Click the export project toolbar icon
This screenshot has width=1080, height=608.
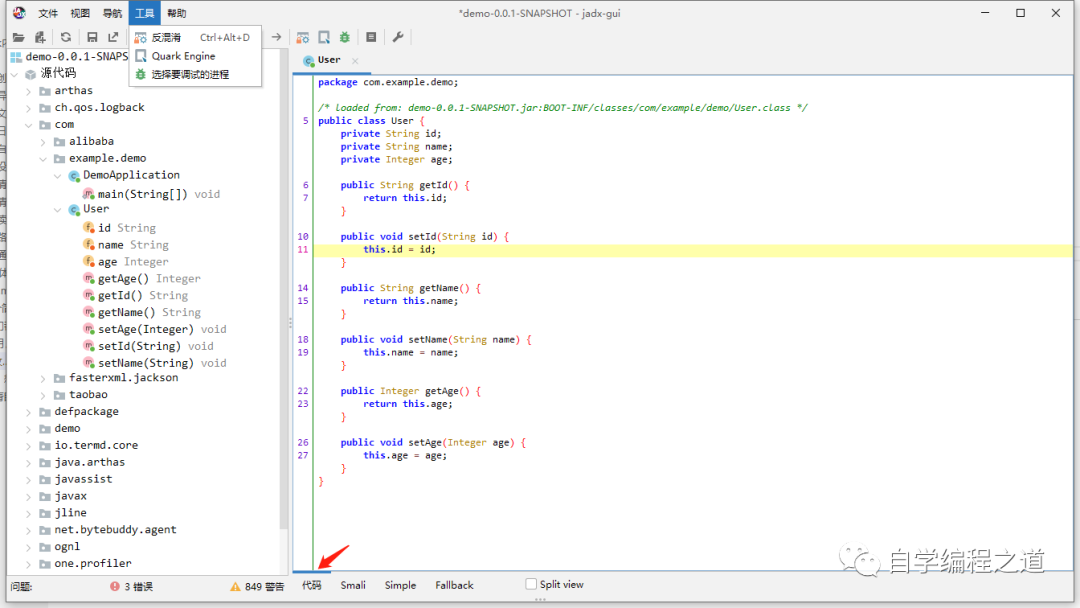tap(113, 37)
